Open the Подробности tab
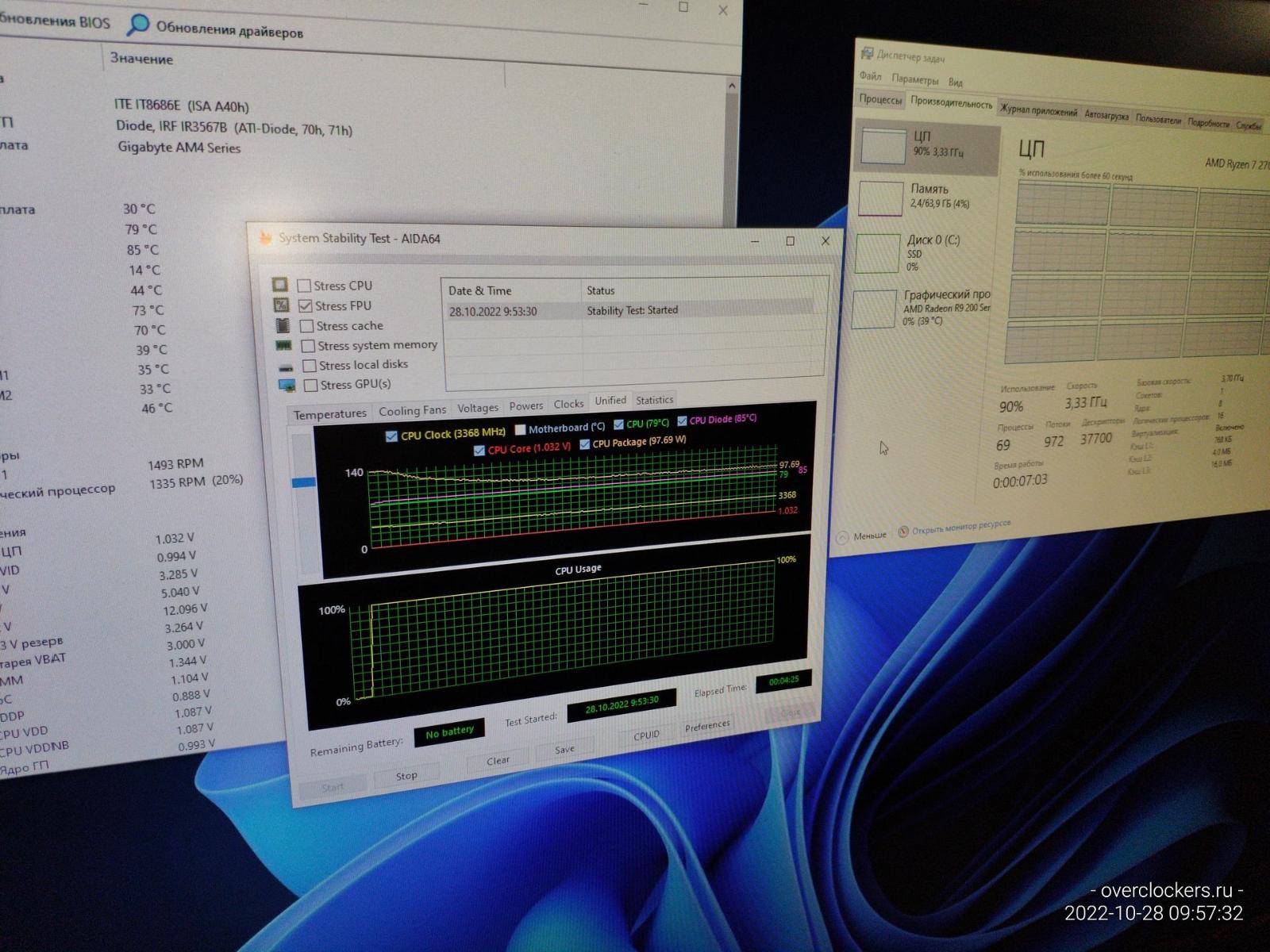The height and width of the screenshot is (952, 1270). pos(1208,124)
